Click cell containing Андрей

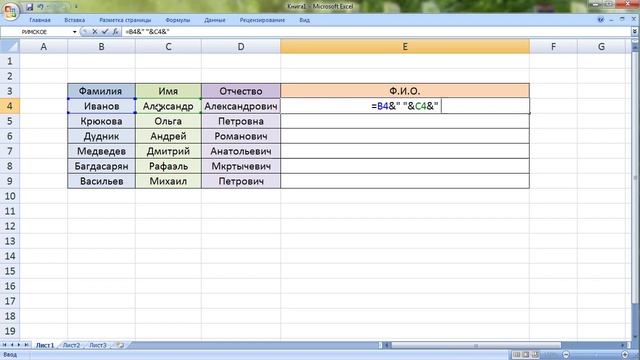[168, 136]
